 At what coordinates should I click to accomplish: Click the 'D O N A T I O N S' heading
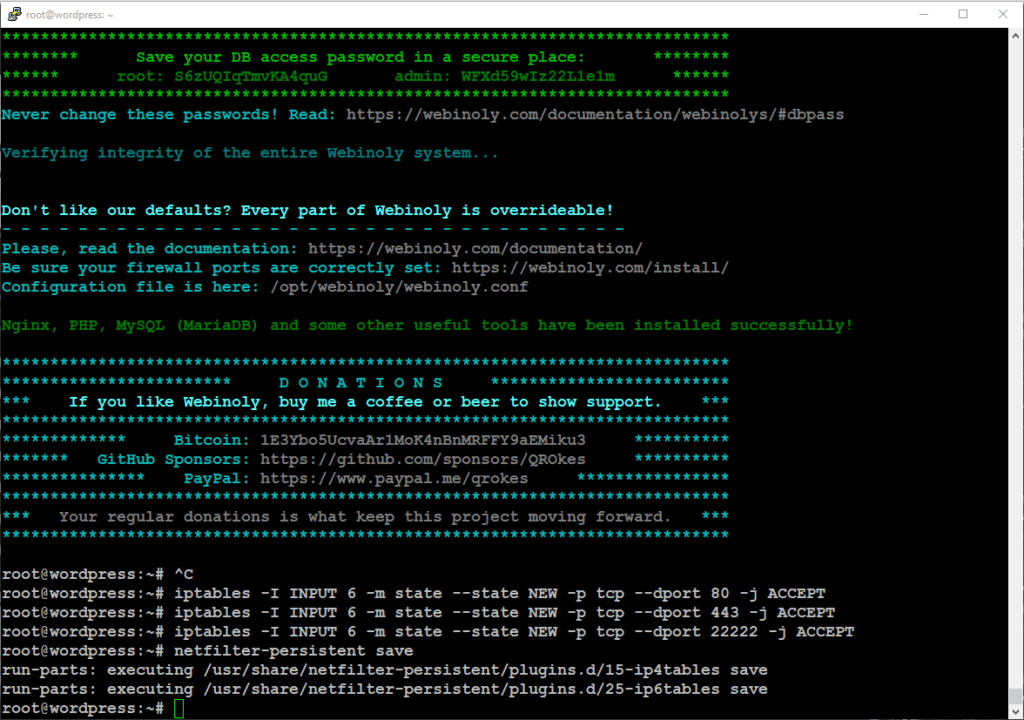[361, 383]
